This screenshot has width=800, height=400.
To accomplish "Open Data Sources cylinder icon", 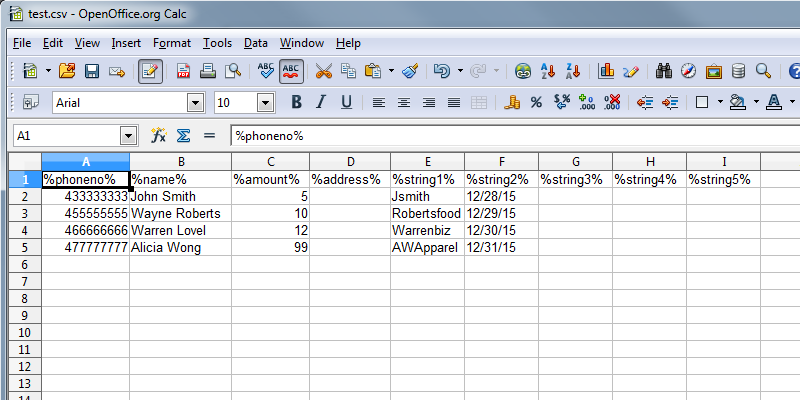I will point(738,71).
